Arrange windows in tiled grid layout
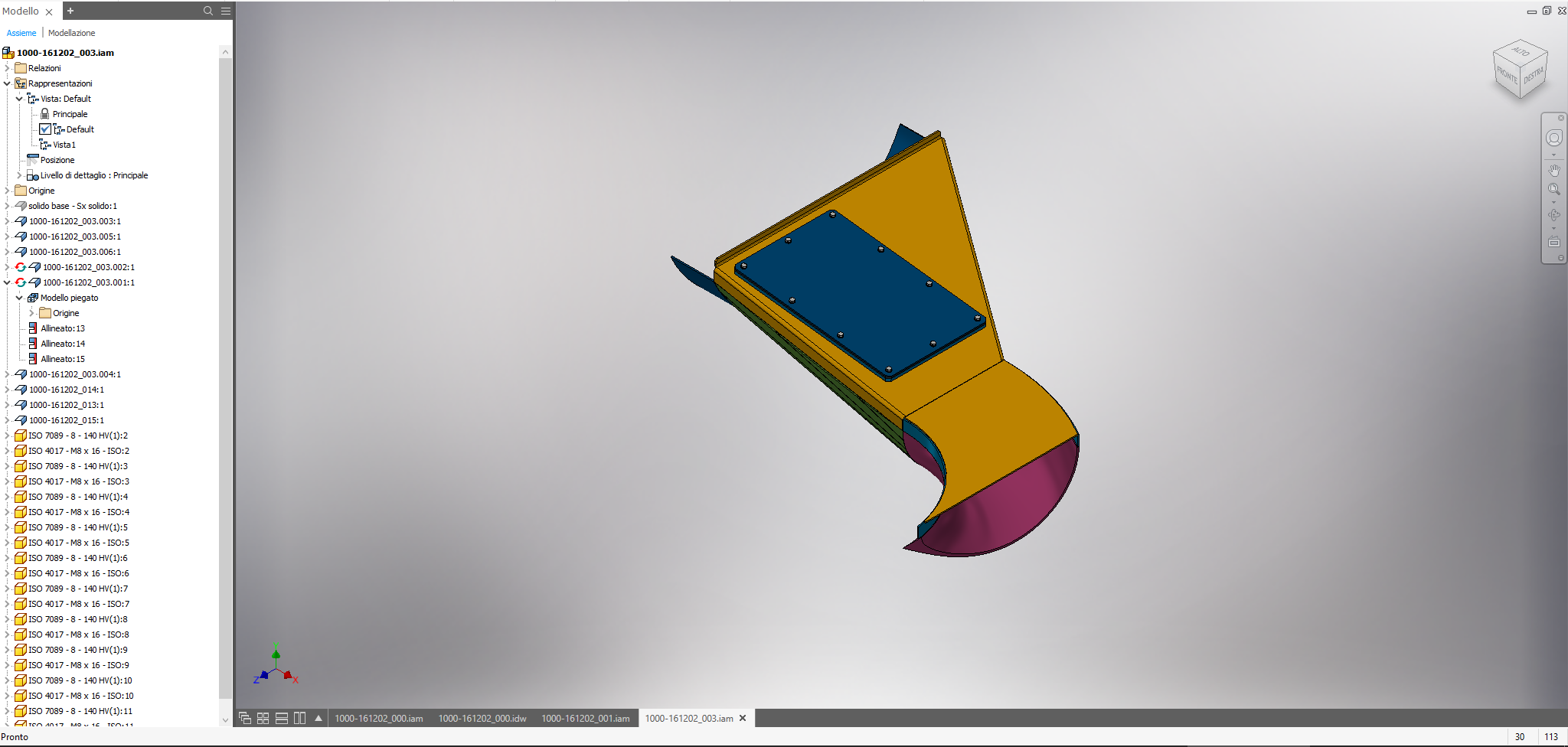 263,718
